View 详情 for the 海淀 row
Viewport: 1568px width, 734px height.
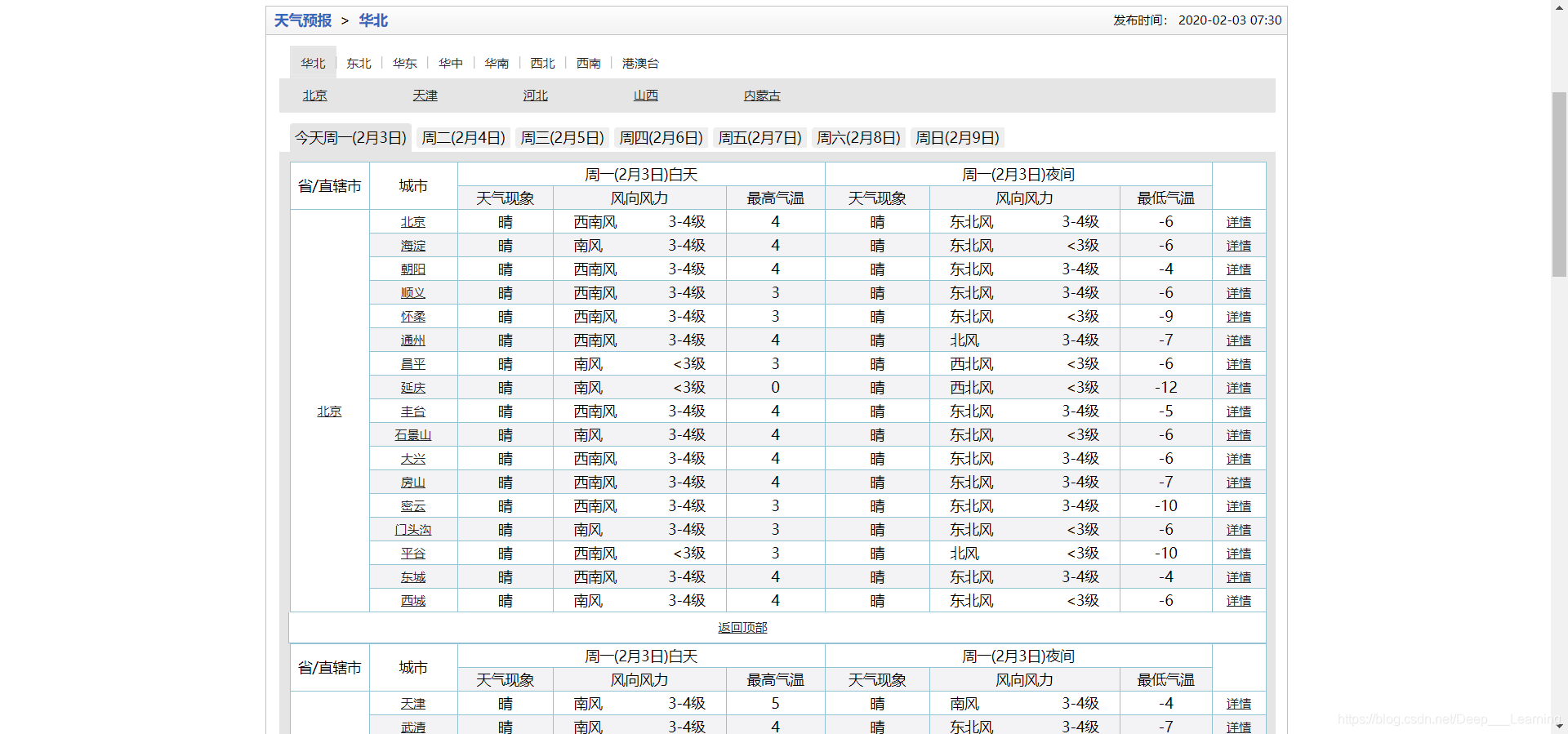[x=1239, y=246]
